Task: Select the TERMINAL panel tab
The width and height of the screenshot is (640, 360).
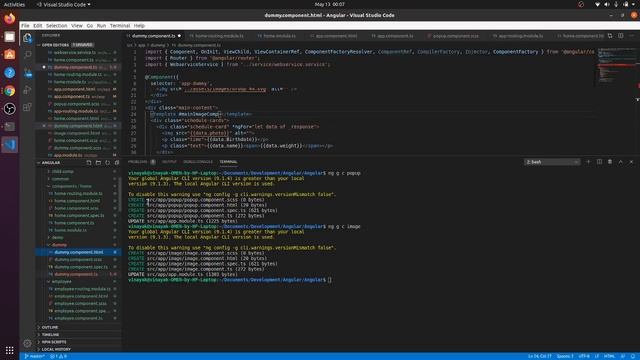Action: click(x=228, y=162)
